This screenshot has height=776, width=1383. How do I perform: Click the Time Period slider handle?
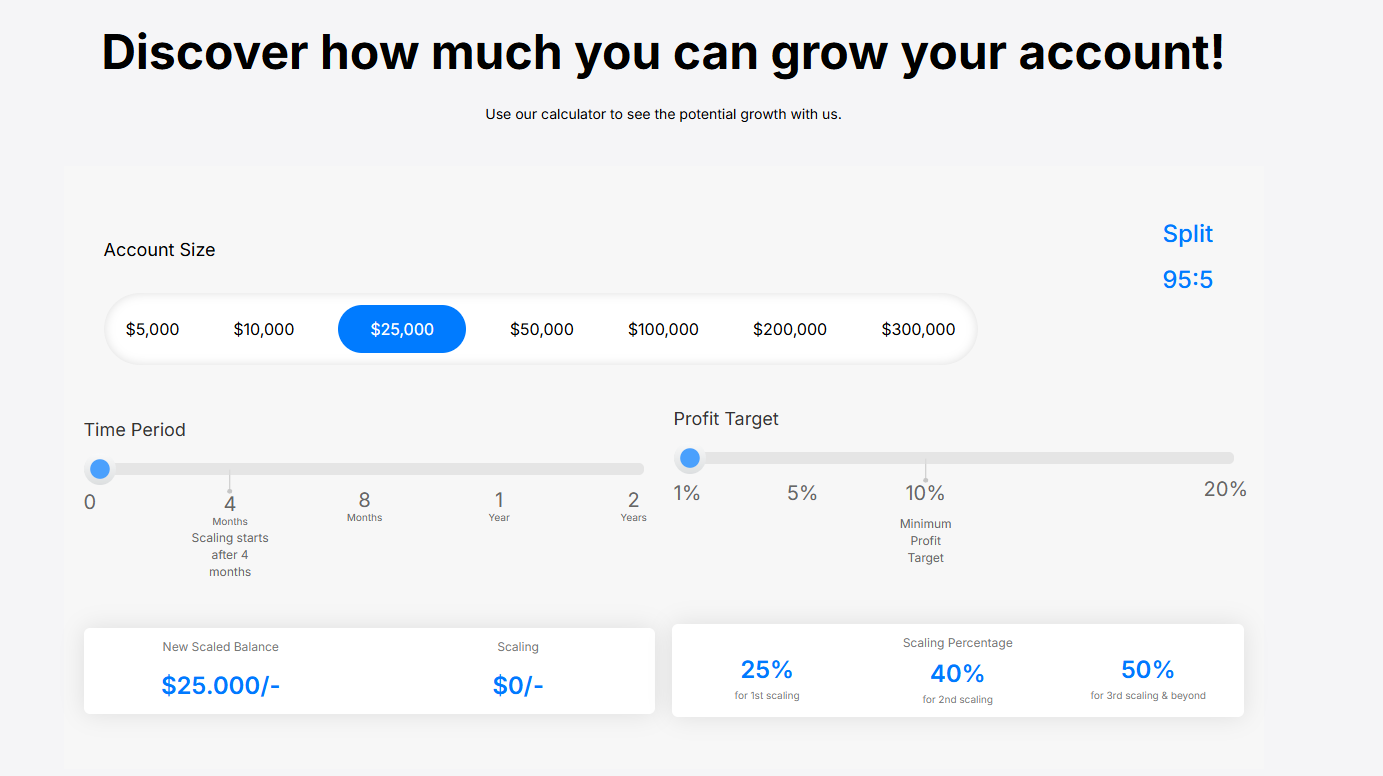100,469
